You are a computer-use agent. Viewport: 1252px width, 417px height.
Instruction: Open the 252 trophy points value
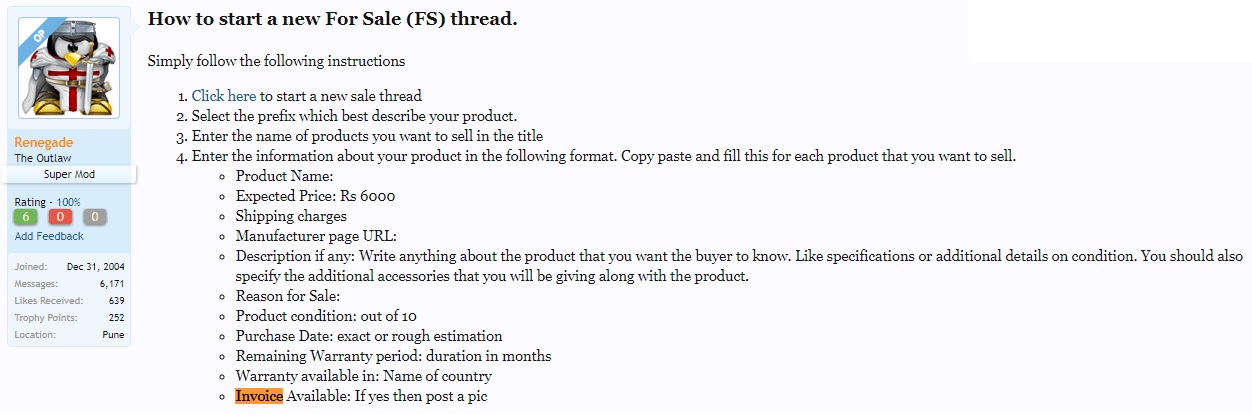tap(116, 318)
